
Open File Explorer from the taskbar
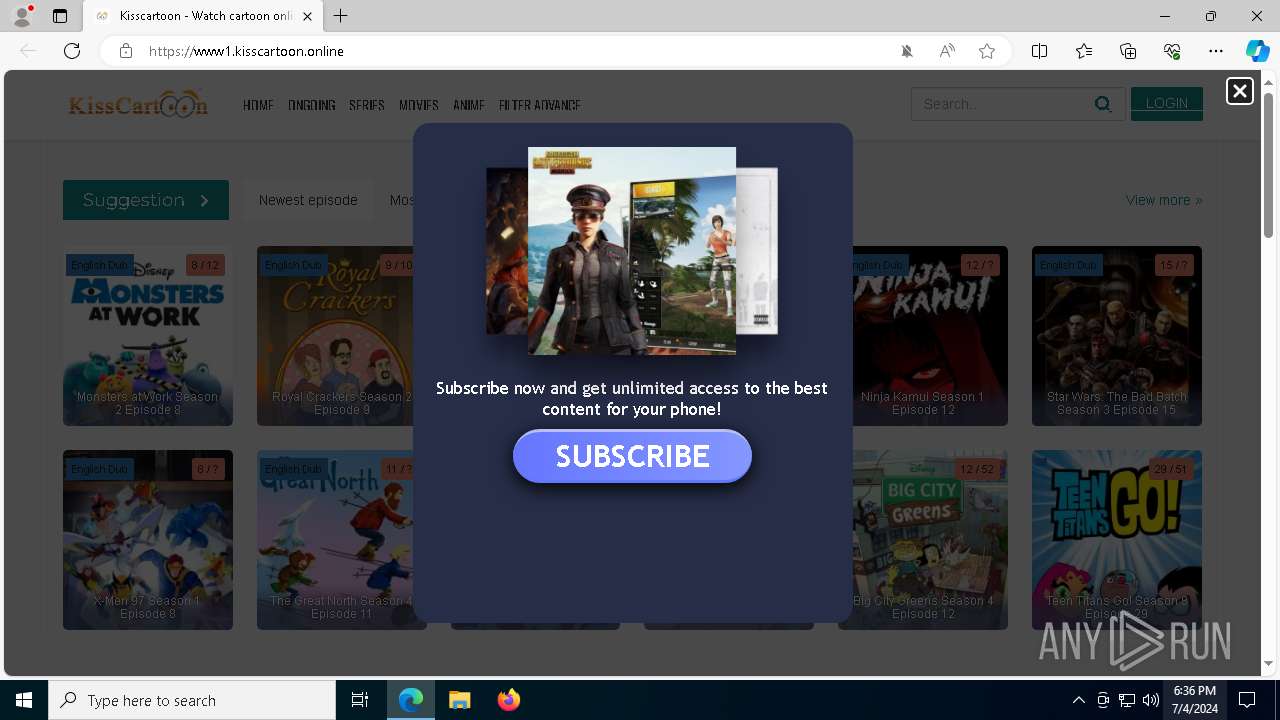click(460, 700)
